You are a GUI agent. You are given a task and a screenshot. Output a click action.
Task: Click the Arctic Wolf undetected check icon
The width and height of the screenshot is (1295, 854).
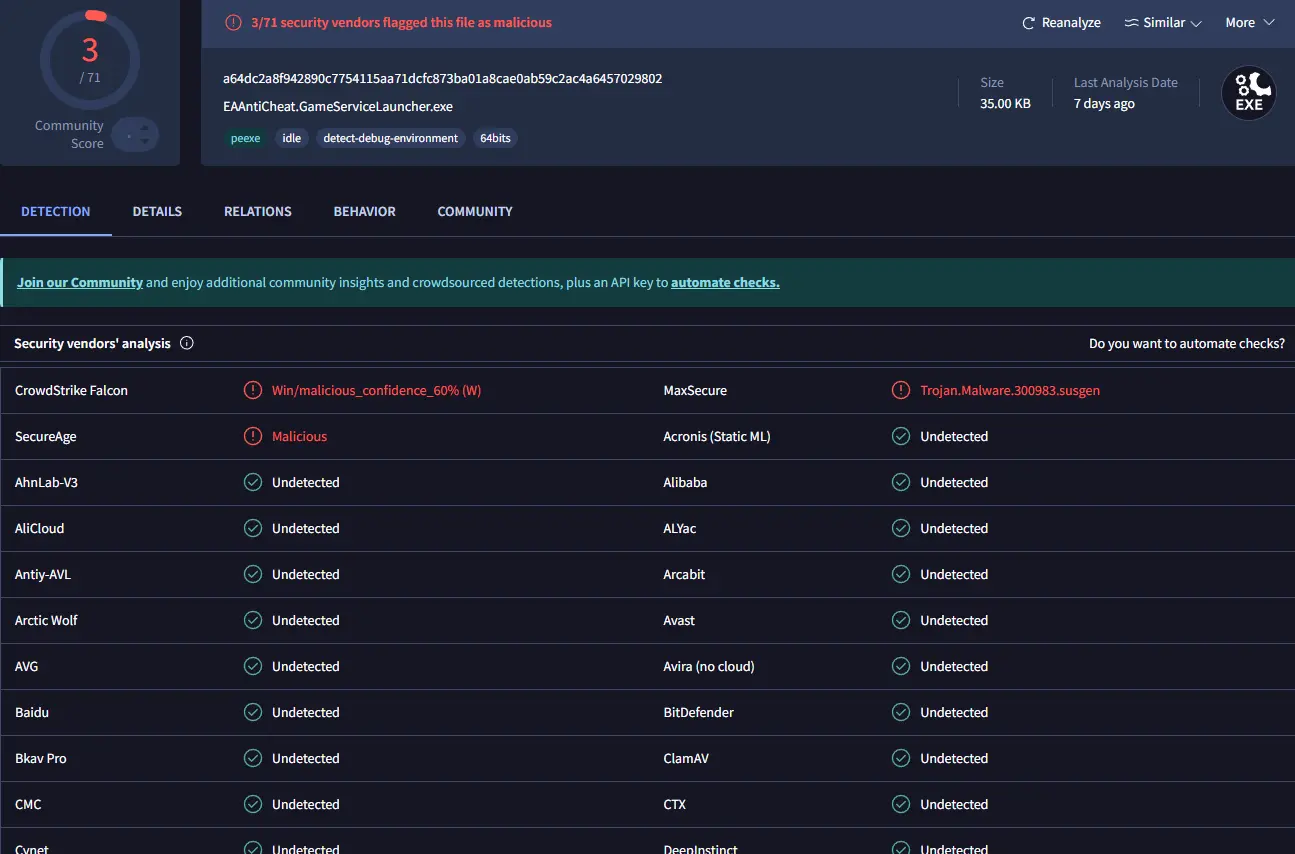click(253, 620)
